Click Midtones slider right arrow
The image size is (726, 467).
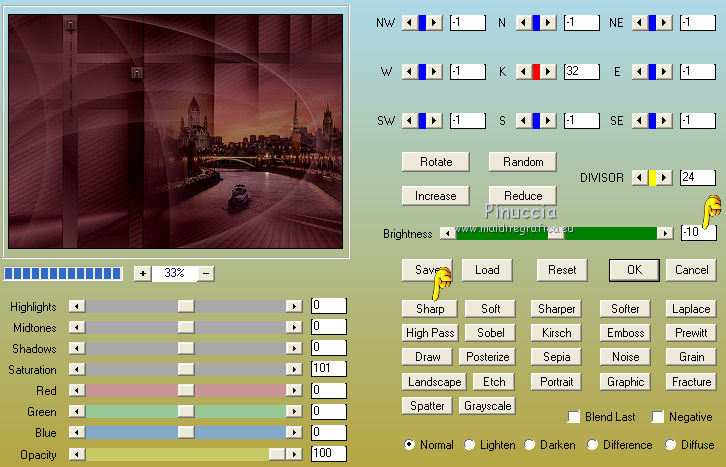coord(294,327)
